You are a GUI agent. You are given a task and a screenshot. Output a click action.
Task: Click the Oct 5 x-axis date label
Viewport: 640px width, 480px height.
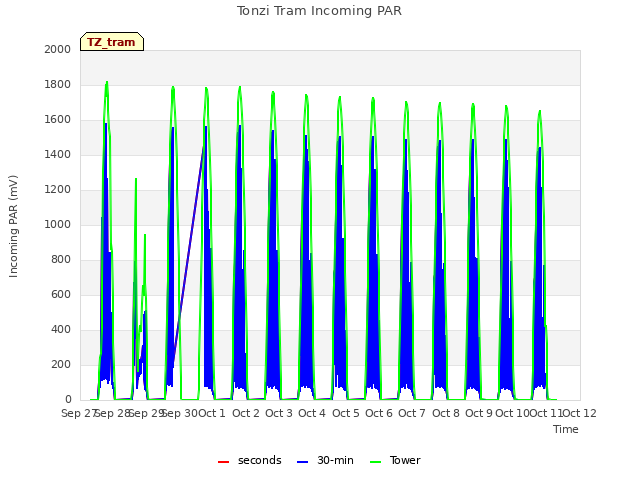346,413
